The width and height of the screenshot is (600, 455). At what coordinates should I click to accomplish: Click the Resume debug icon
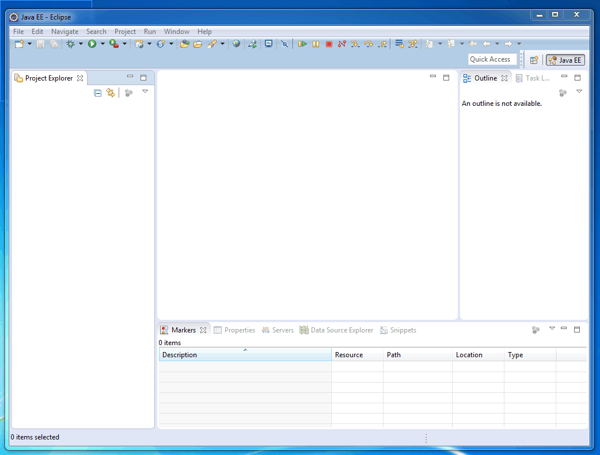coord(302,44)
